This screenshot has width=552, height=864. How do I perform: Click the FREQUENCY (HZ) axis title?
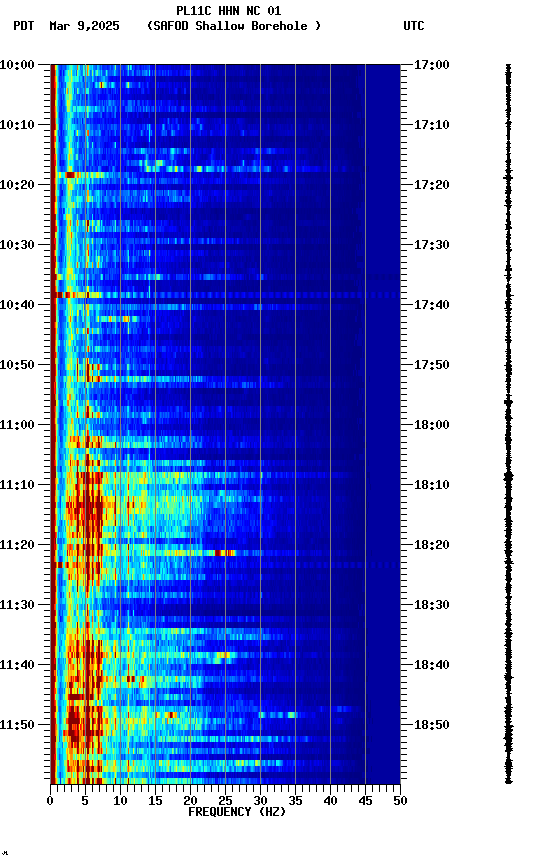coord(237,812)
